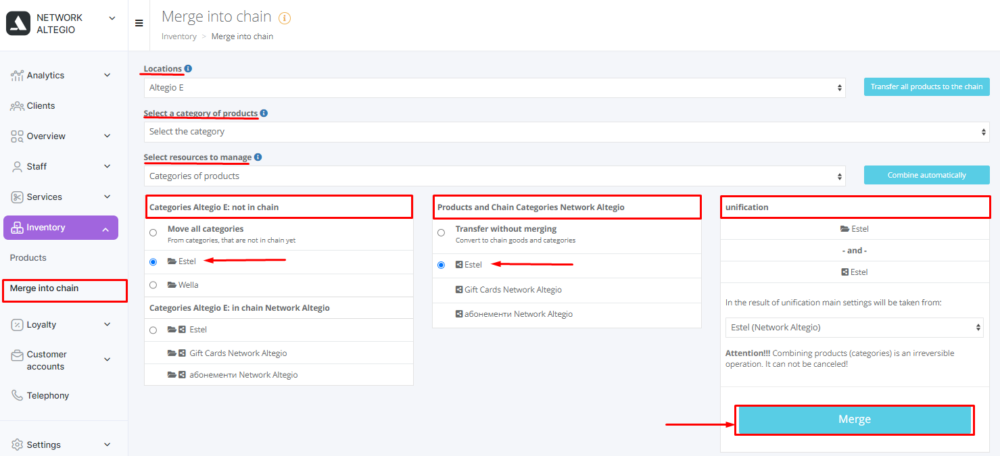
Task: Expand the Analytics menu chevron
Action: (107, 75)
